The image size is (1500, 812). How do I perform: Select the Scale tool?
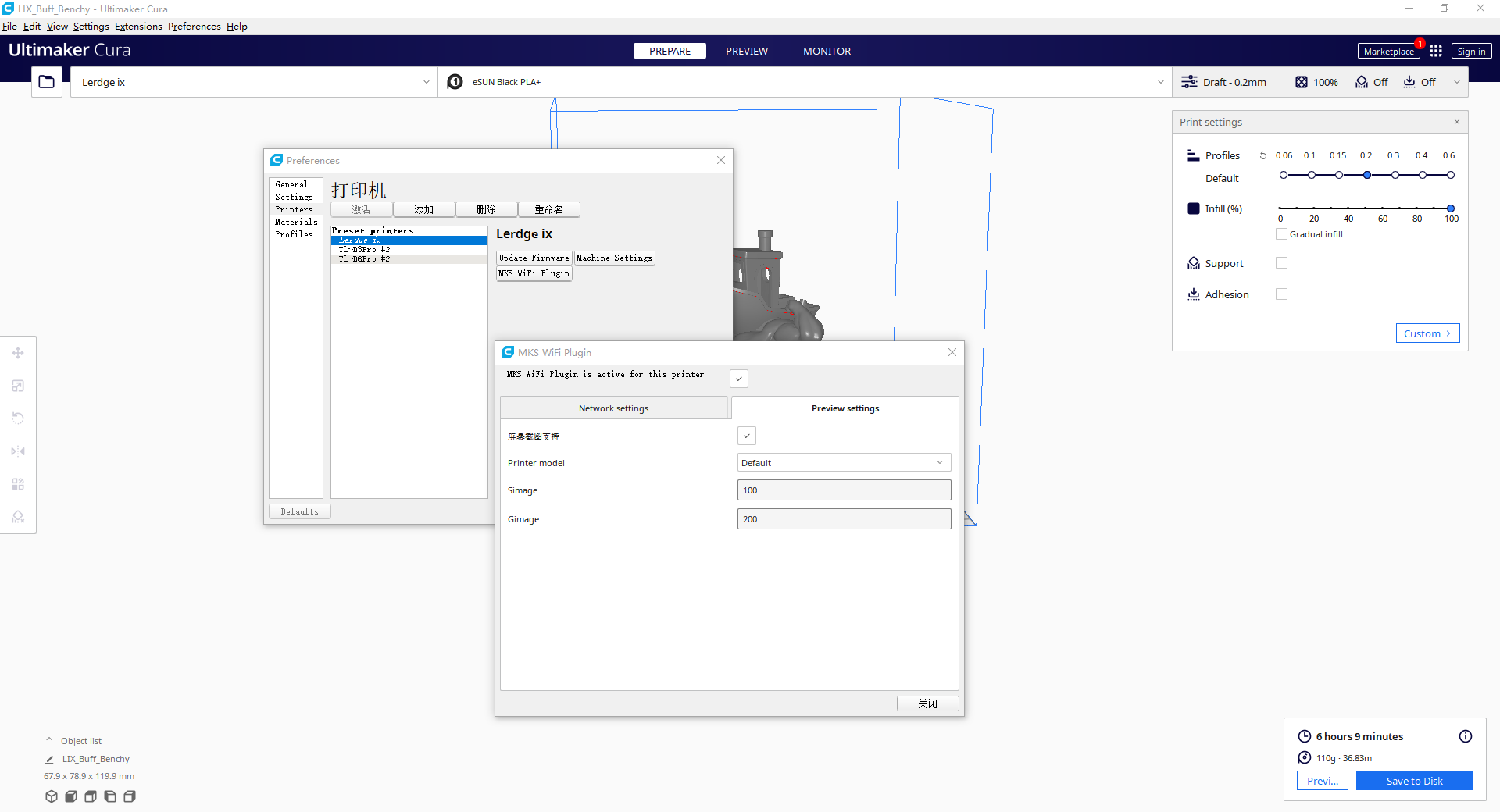[x=17, y=386]
